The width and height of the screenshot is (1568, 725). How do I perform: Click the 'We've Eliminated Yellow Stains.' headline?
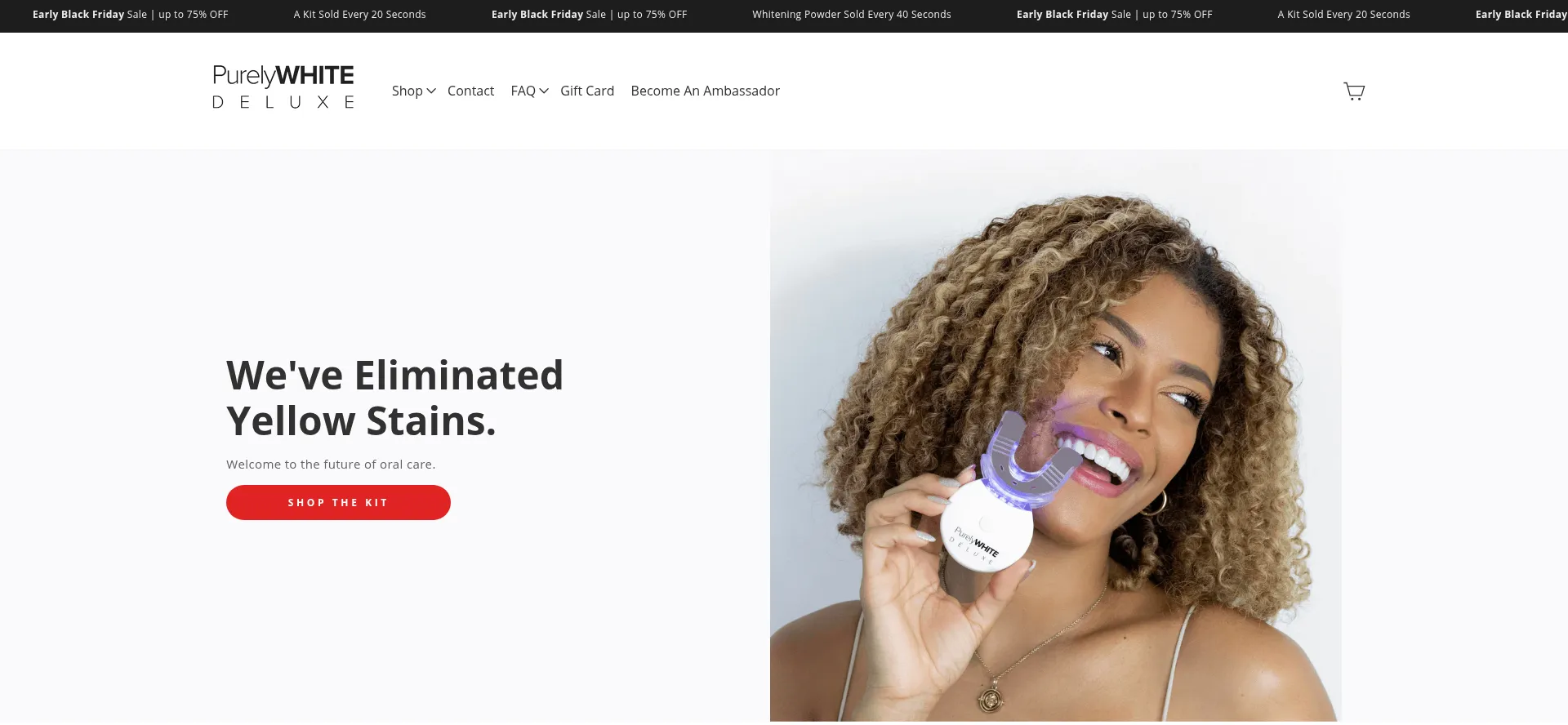(394, 398)
